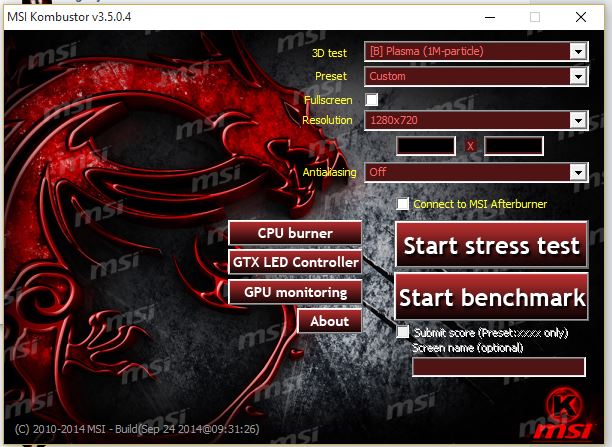Click the Kombustor K logo icon

(x=564, y=406)
